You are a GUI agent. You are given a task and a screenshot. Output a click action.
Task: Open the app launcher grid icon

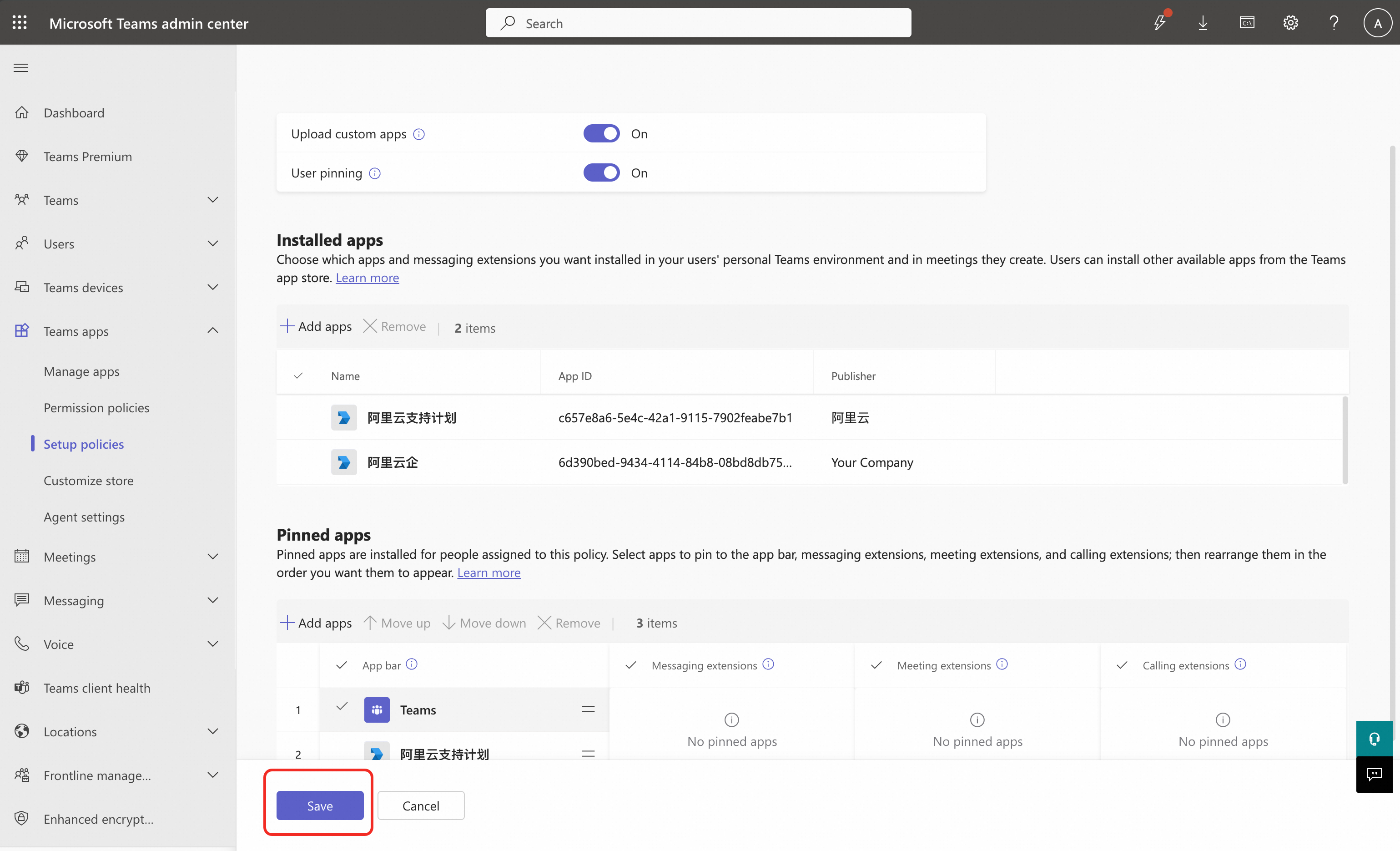[20, 23]
